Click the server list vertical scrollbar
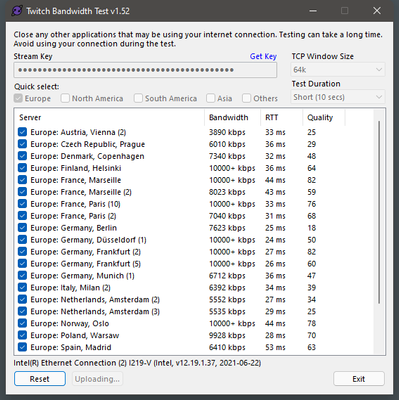Viewport: 399px width, 400px height. click(379, 212)
